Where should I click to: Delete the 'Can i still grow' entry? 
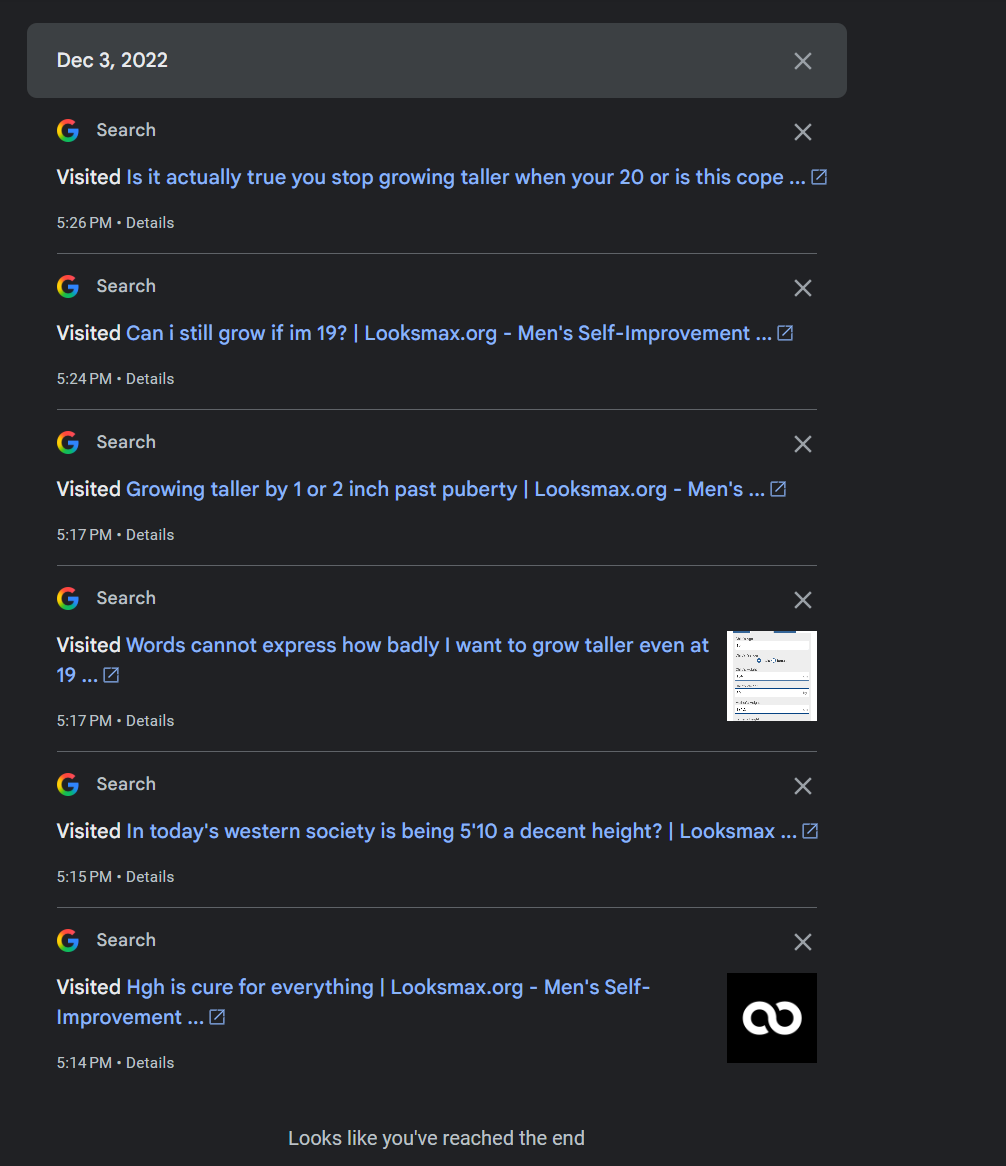click(x=802, y=288)
